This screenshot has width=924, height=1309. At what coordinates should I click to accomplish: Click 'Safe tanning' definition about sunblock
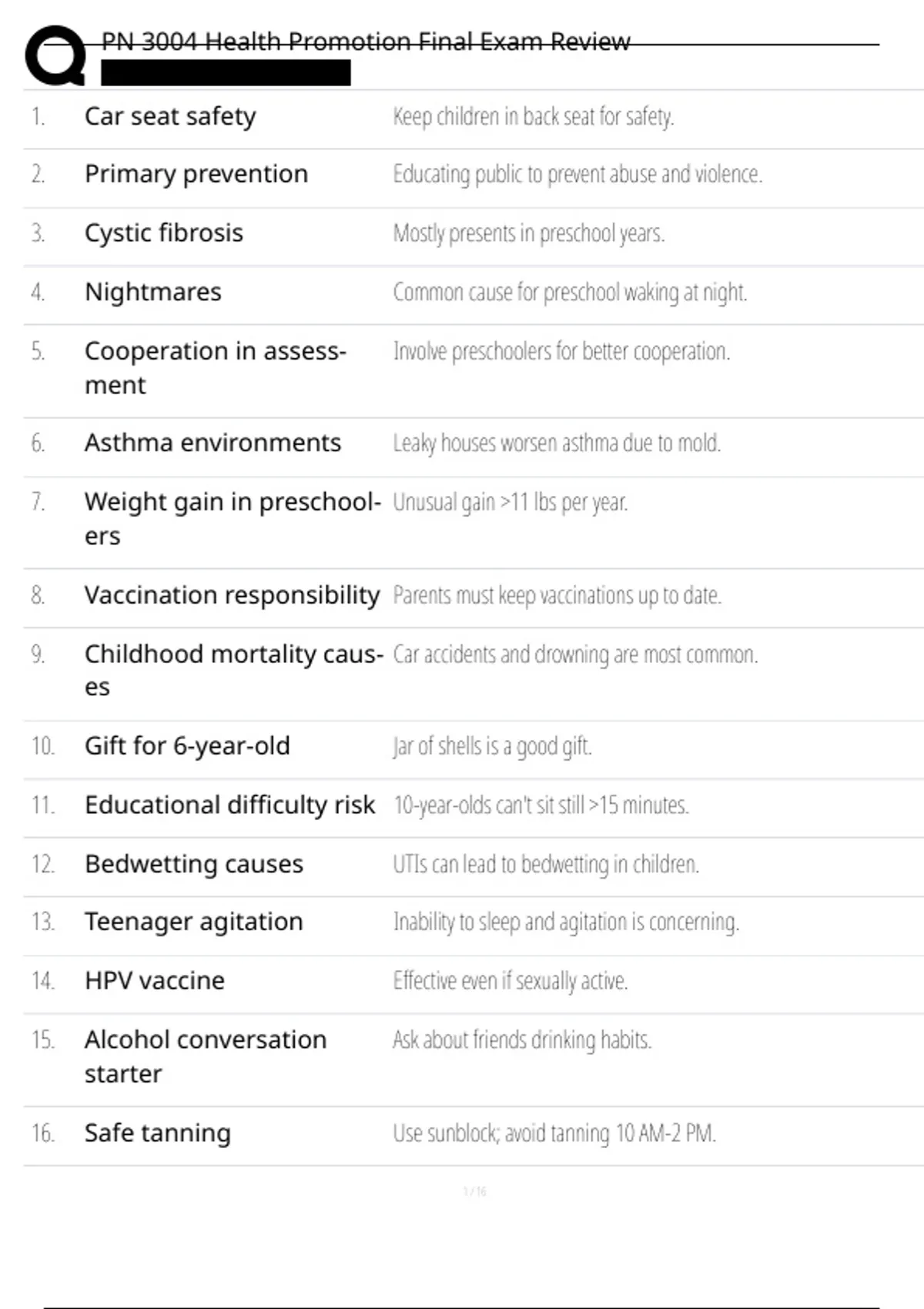pos(554,1133)
